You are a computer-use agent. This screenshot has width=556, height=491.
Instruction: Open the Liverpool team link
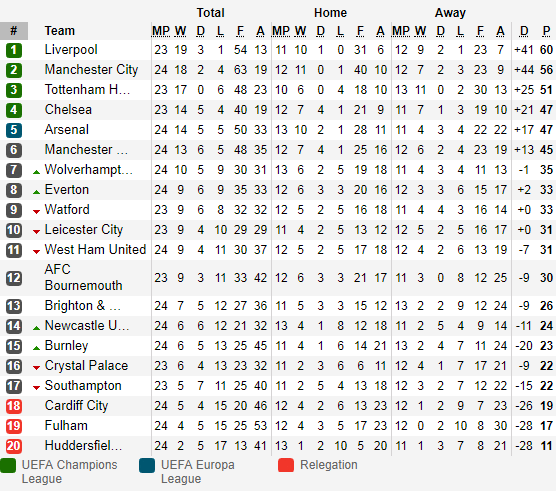(x=71, y=50)
